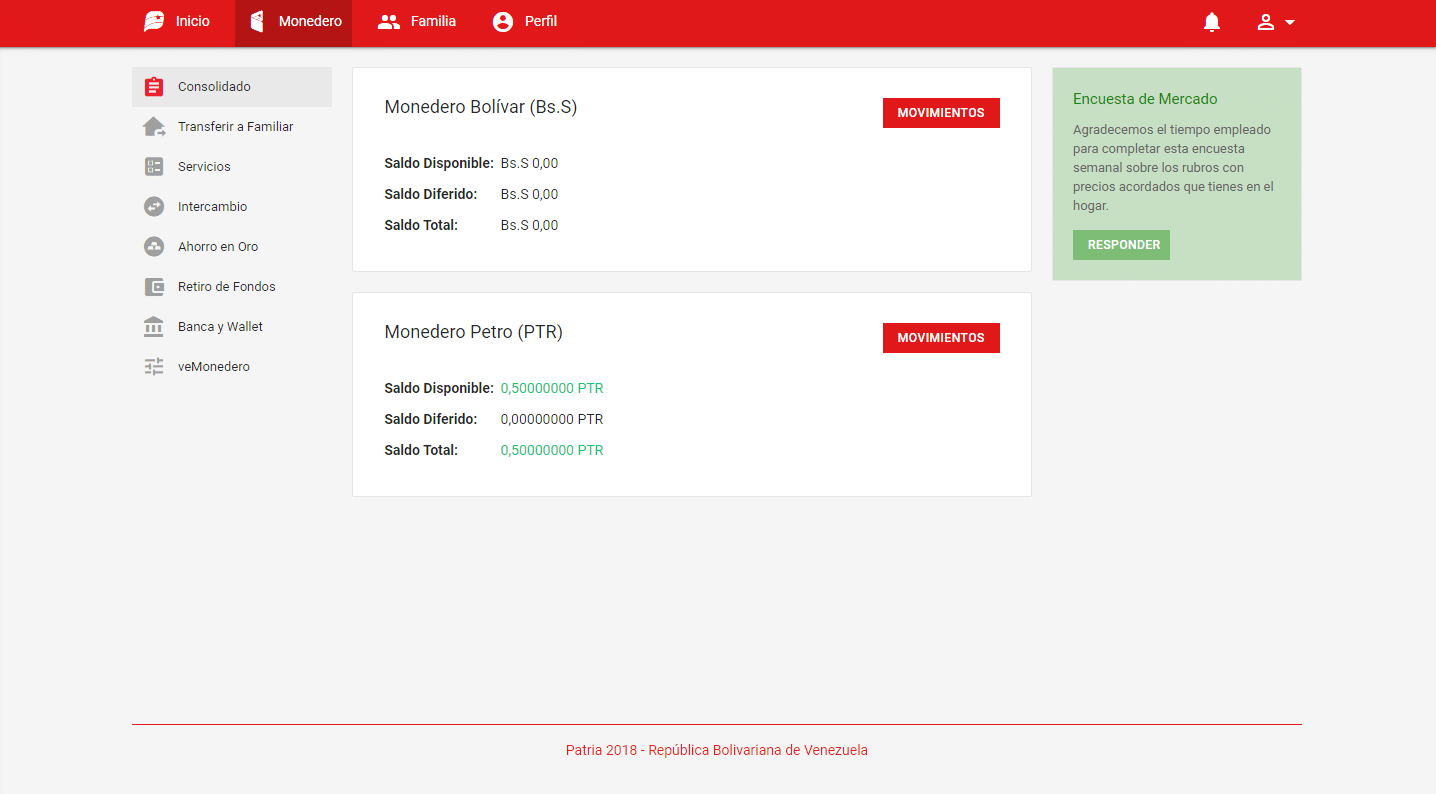Select the Monedero tab label
Screen dimensions: 1436x794
310,21
